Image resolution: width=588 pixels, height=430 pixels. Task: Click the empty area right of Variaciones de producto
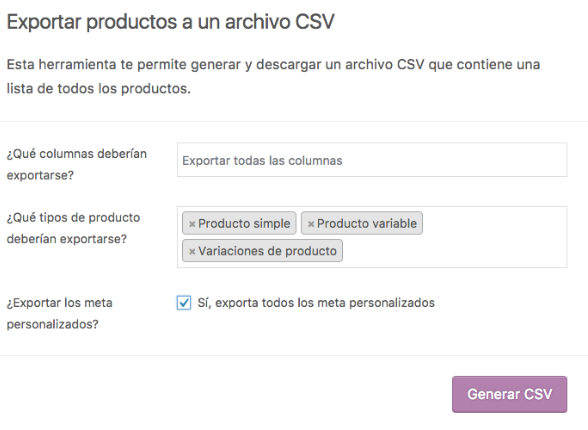pos(454,251)
